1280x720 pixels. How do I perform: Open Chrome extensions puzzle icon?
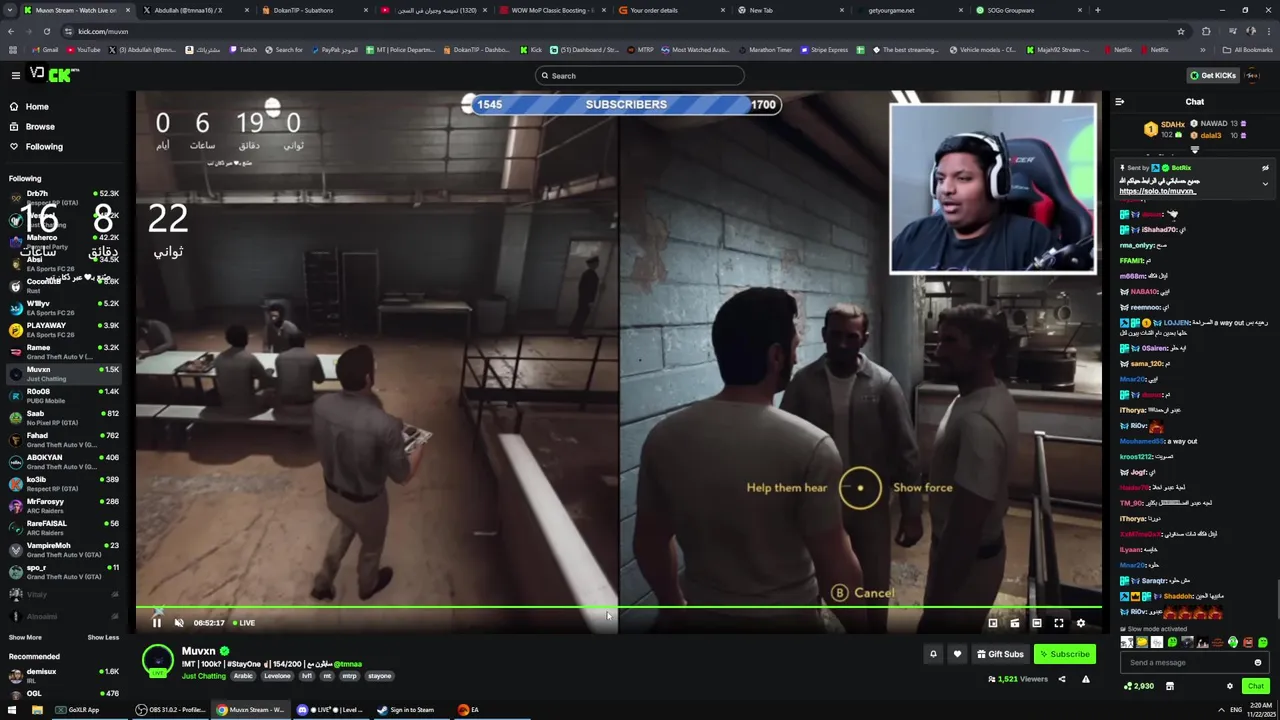(x=1206, y=31)
